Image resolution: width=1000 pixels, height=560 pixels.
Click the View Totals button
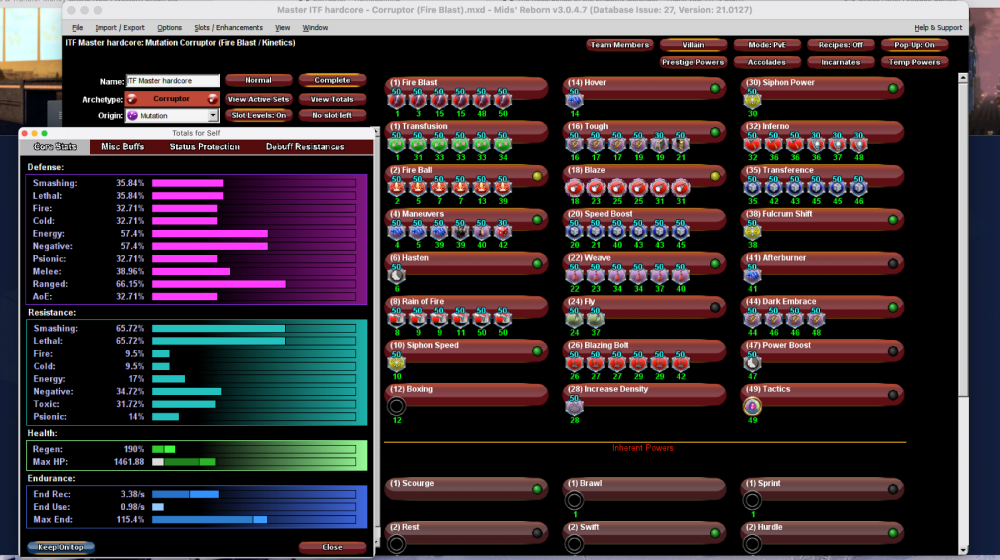[332, 99]
